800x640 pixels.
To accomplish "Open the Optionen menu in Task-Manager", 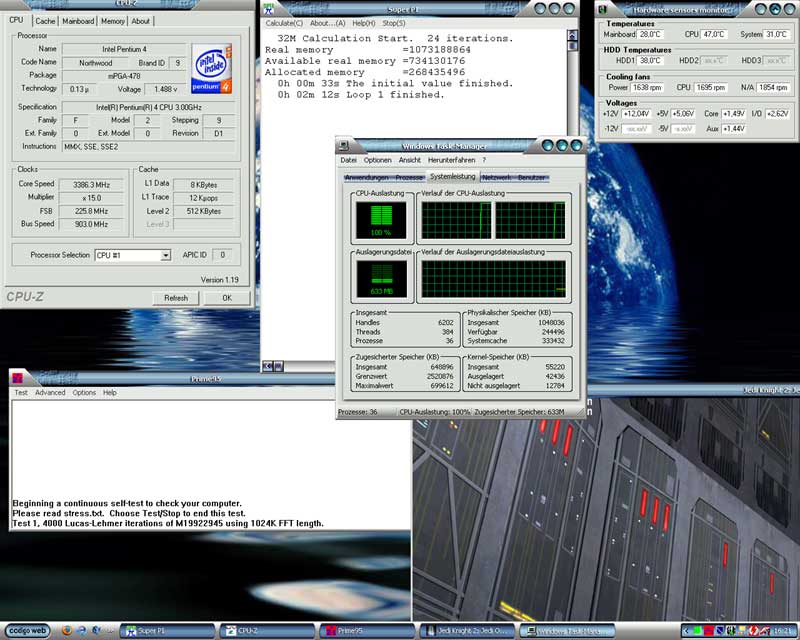I will [378, 160].
